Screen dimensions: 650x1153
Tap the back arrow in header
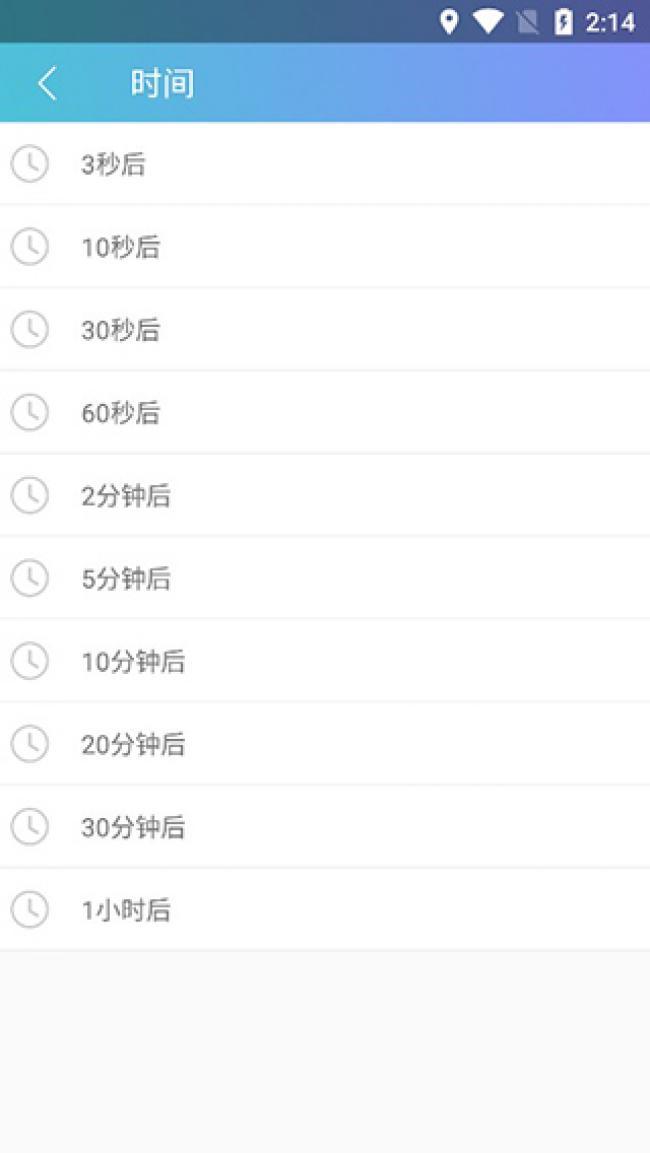pos(47,84)
